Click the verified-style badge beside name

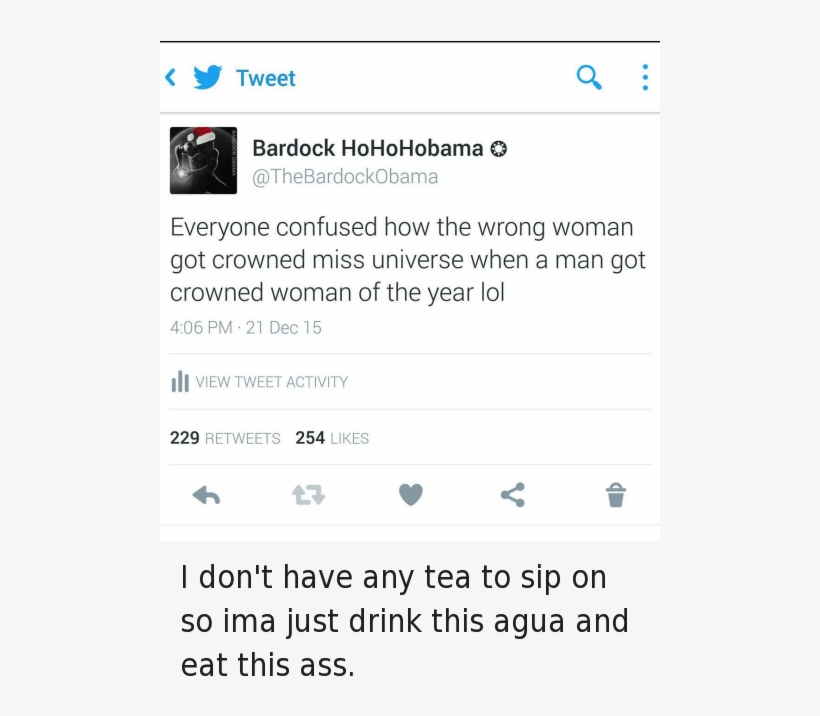pos(498,149)
